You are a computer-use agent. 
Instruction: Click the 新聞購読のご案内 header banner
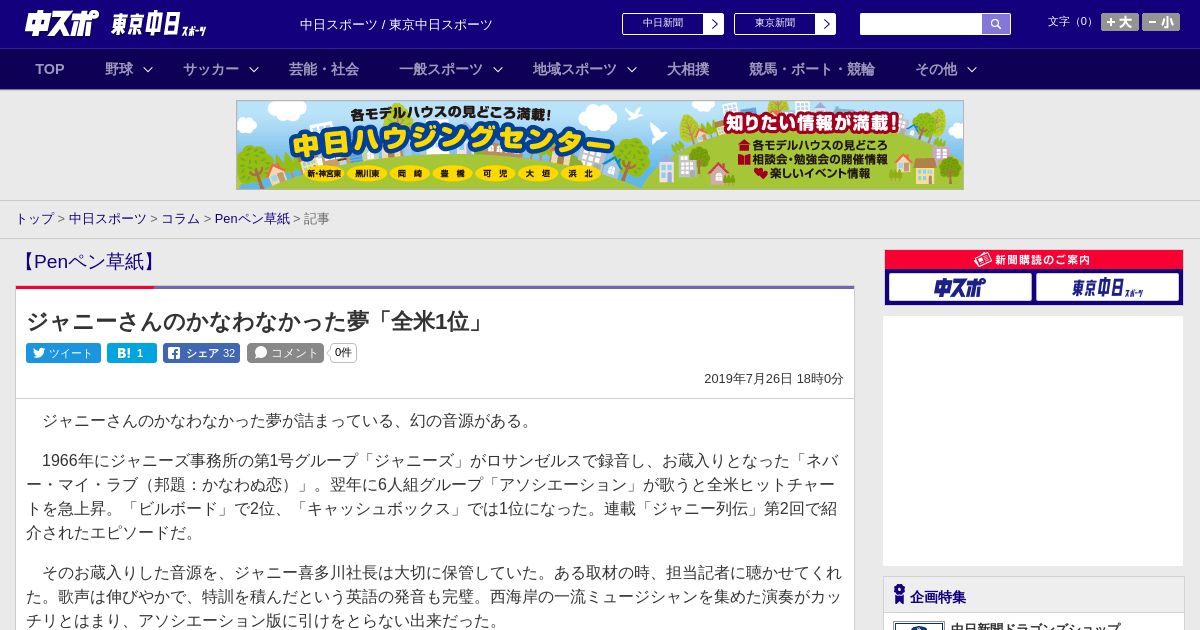click(1033, 260)
